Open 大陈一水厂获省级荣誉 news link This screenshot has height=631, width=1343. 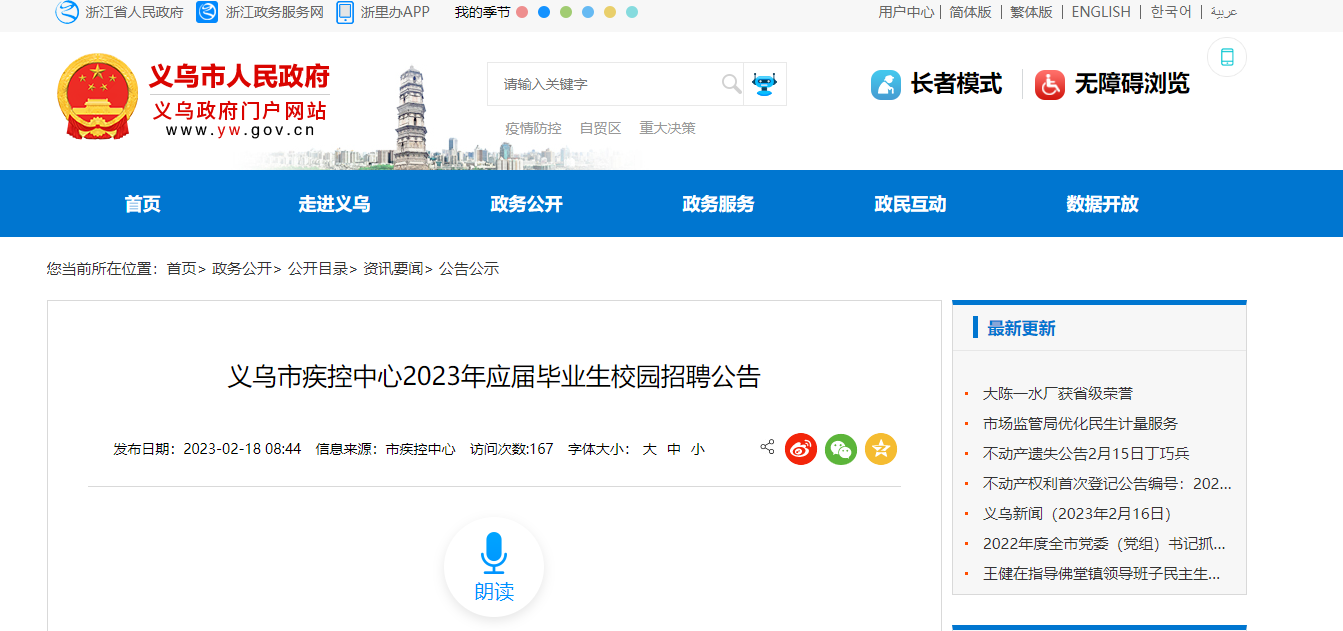tap(1057, 394)
